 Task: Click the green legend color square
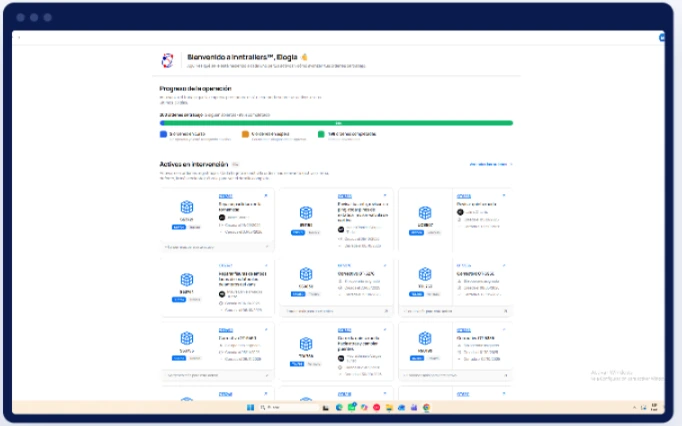pyautogui.click(x=321, y=134)
